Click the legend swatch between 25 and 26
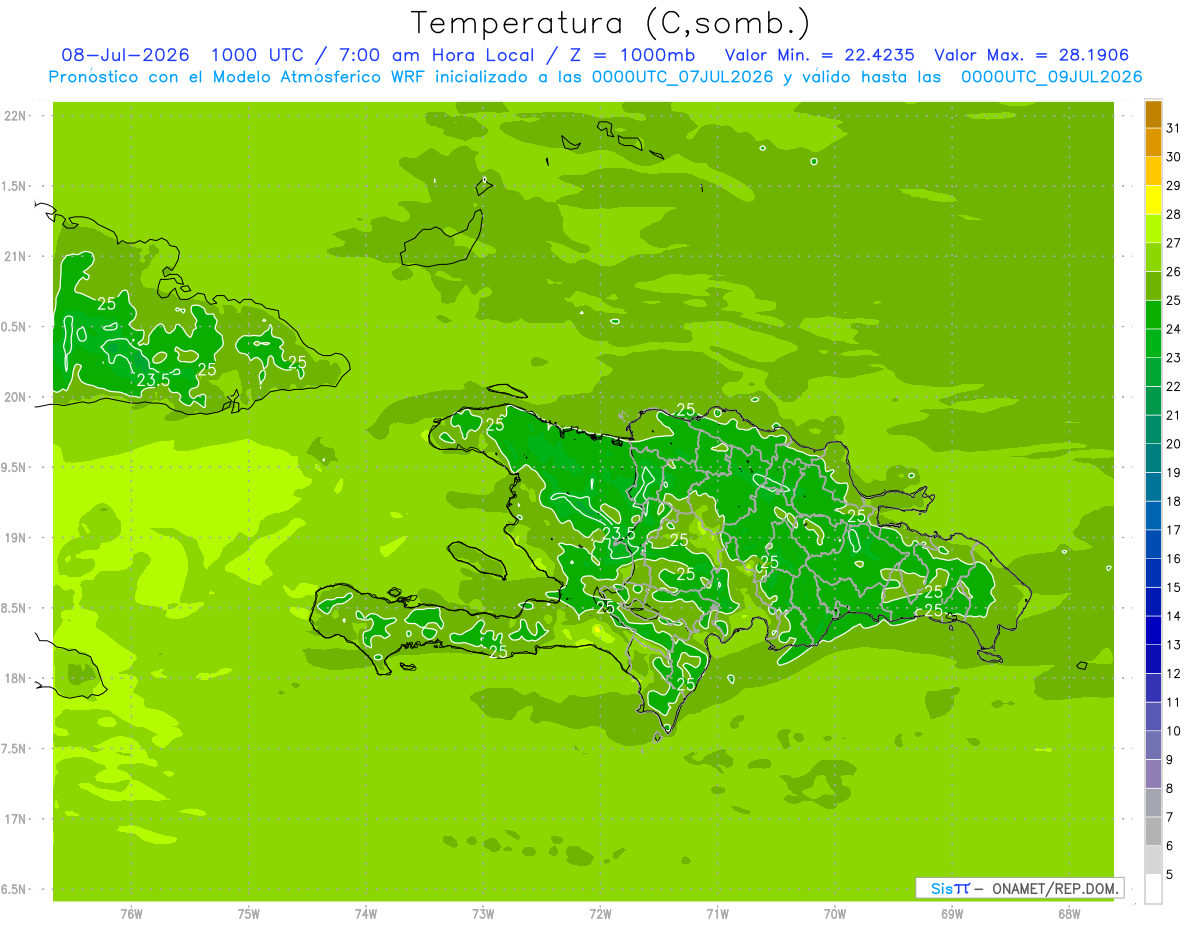The width and height of the screenshot is (1200, 927). tap(1153, 286)
